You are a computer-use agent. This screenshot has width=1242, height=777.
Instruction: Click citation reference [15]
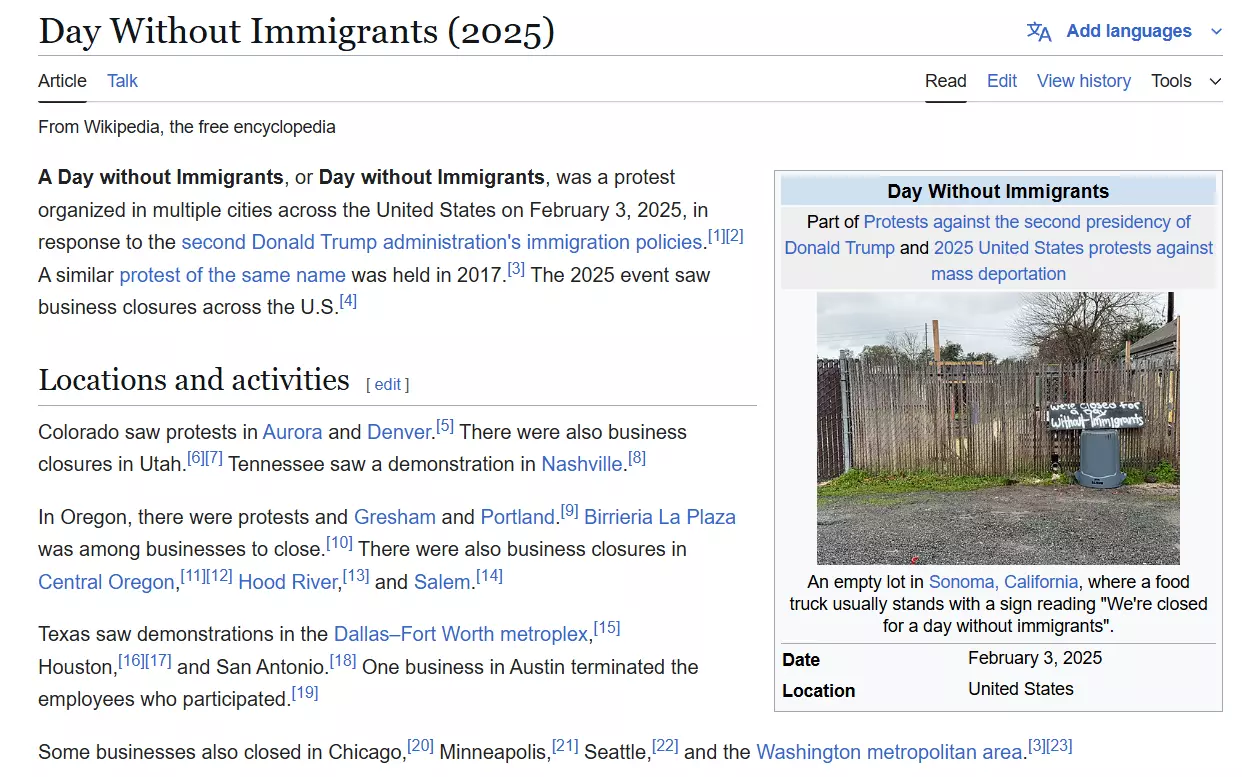pyautogui.click(x=607, y=628)
